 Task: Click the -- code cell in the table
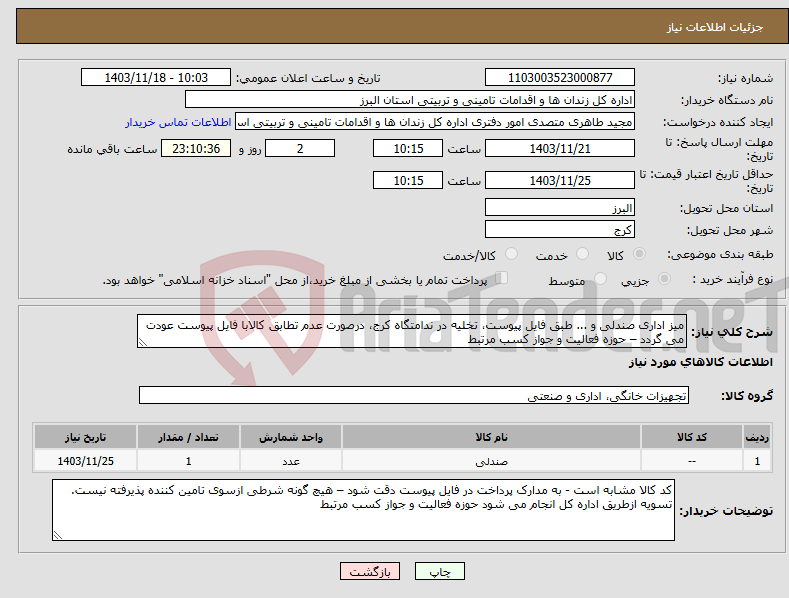pos(692,461)
